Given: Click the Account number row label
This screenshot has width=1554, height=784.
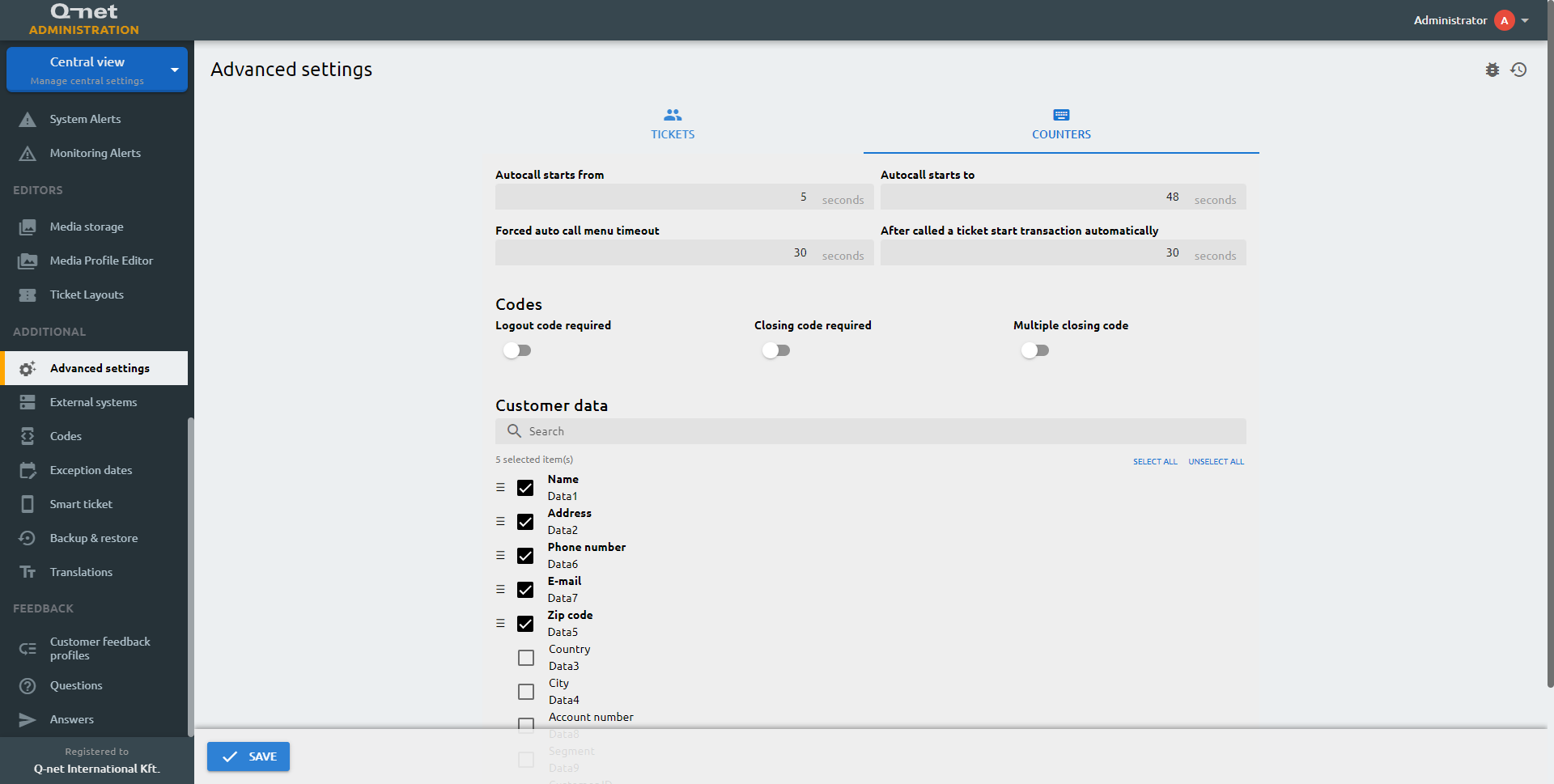Looking at the screenshot, I should [591, 718].
